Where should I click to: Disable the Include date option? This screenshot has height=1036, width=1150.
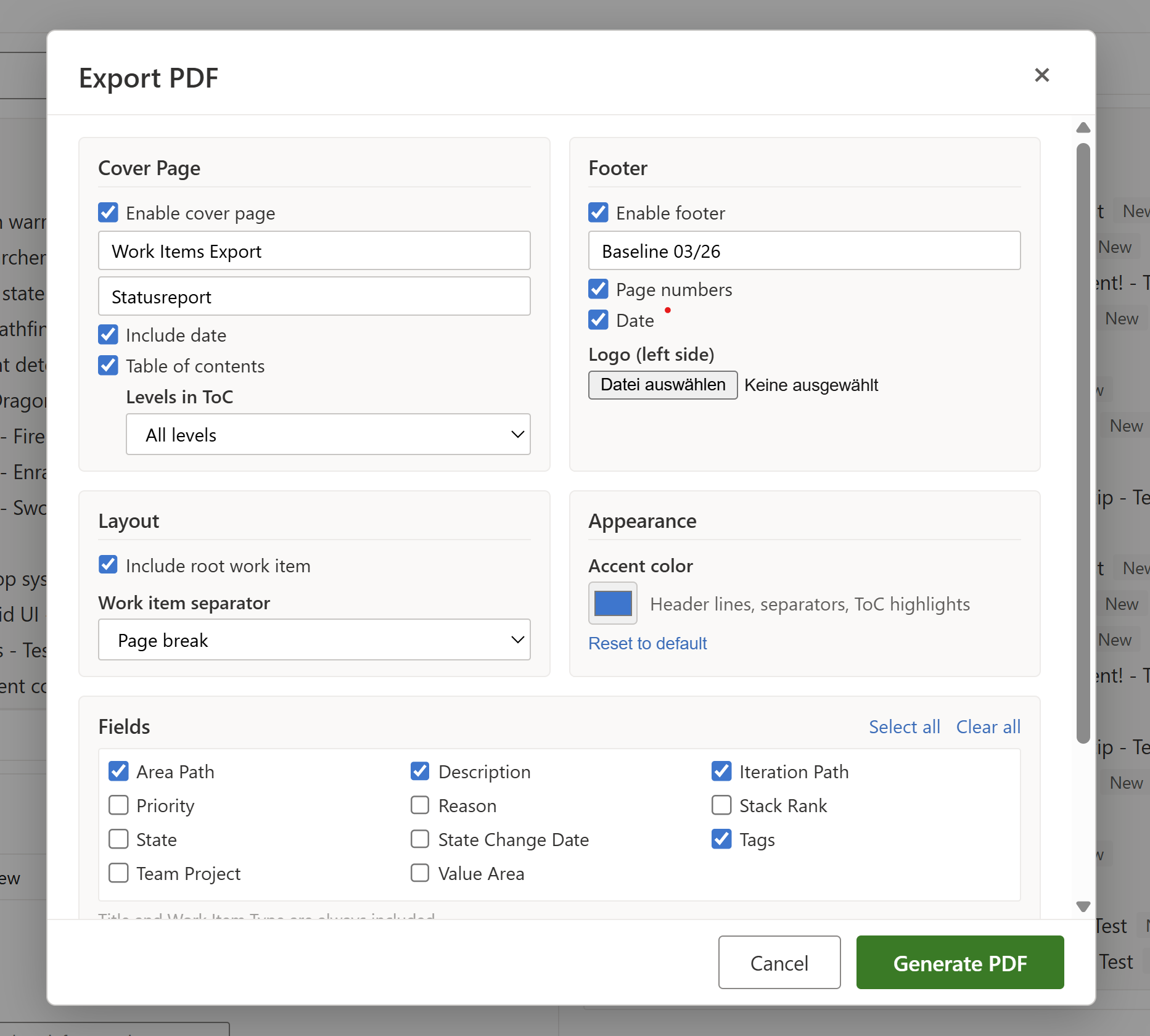click(x=108, y=334)
